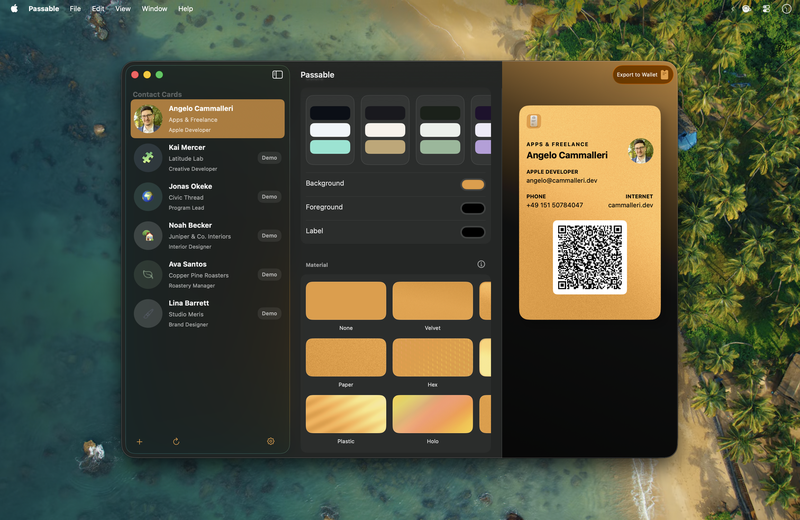Image resolution: width=800 pixels, height=520 pixels.
Task: Click the QR code on pass preview
Action: [x=590, y=257]
